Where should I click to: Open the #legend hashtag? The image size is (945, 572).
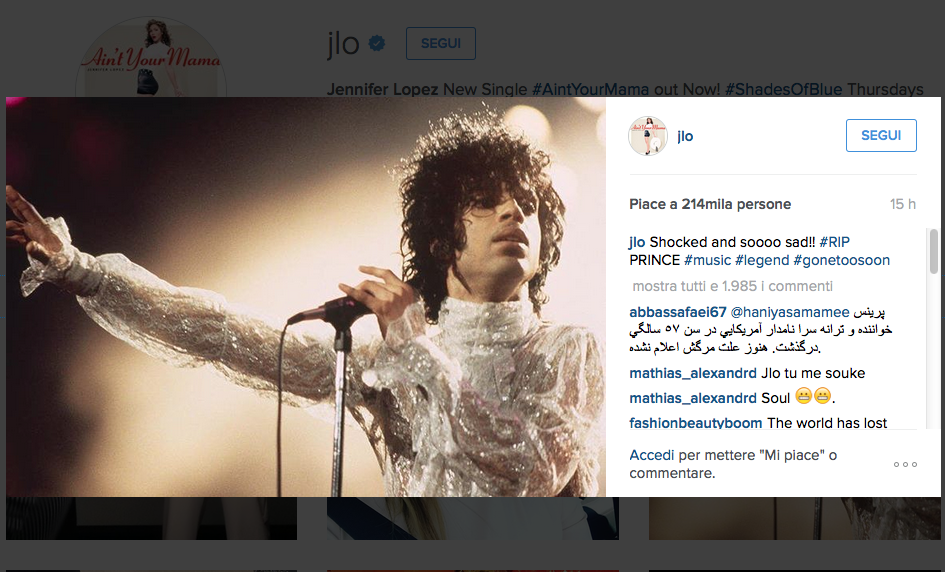click(x=762, y=260)
